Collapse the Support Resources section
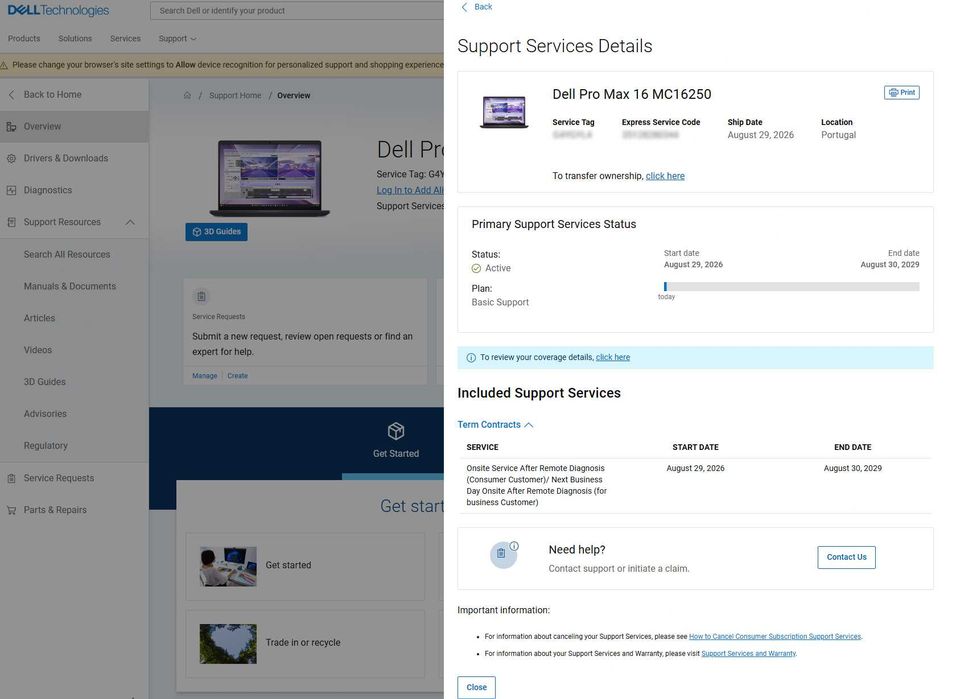Image resolution: width=956 pixels, height=699 pixels. [x=130, y=222]
